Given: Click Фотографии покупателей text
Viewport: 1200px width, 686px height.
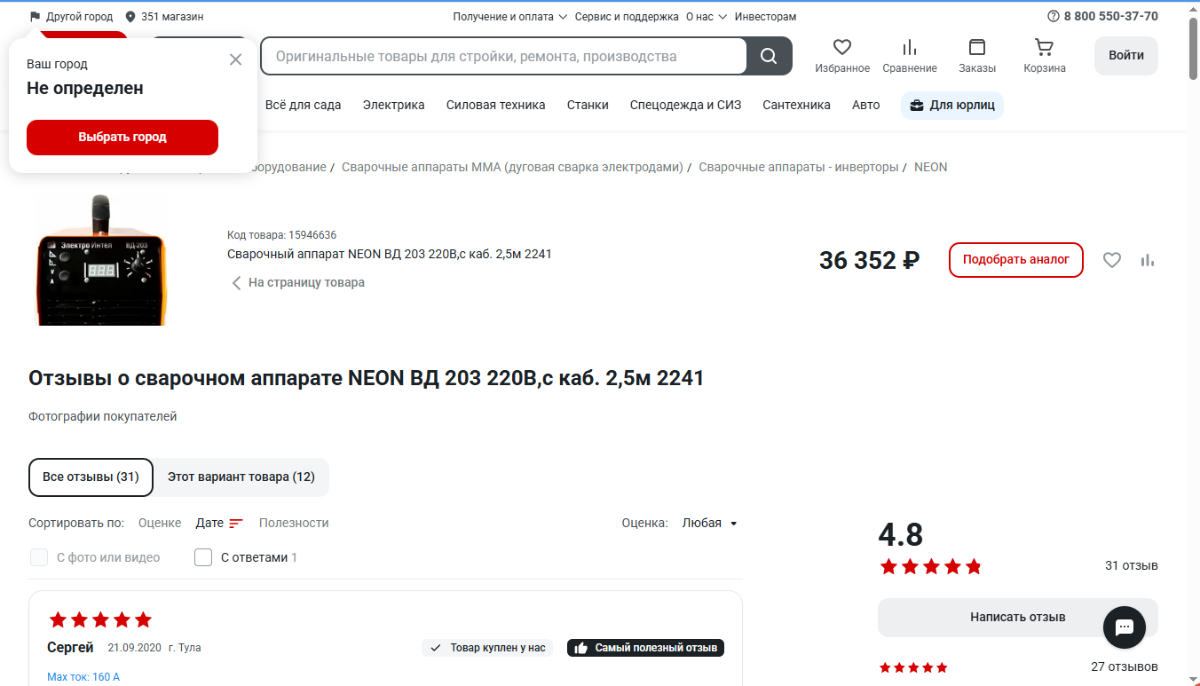Looking at the screenshot, I should pyautogui.click(x=103, y=416).
